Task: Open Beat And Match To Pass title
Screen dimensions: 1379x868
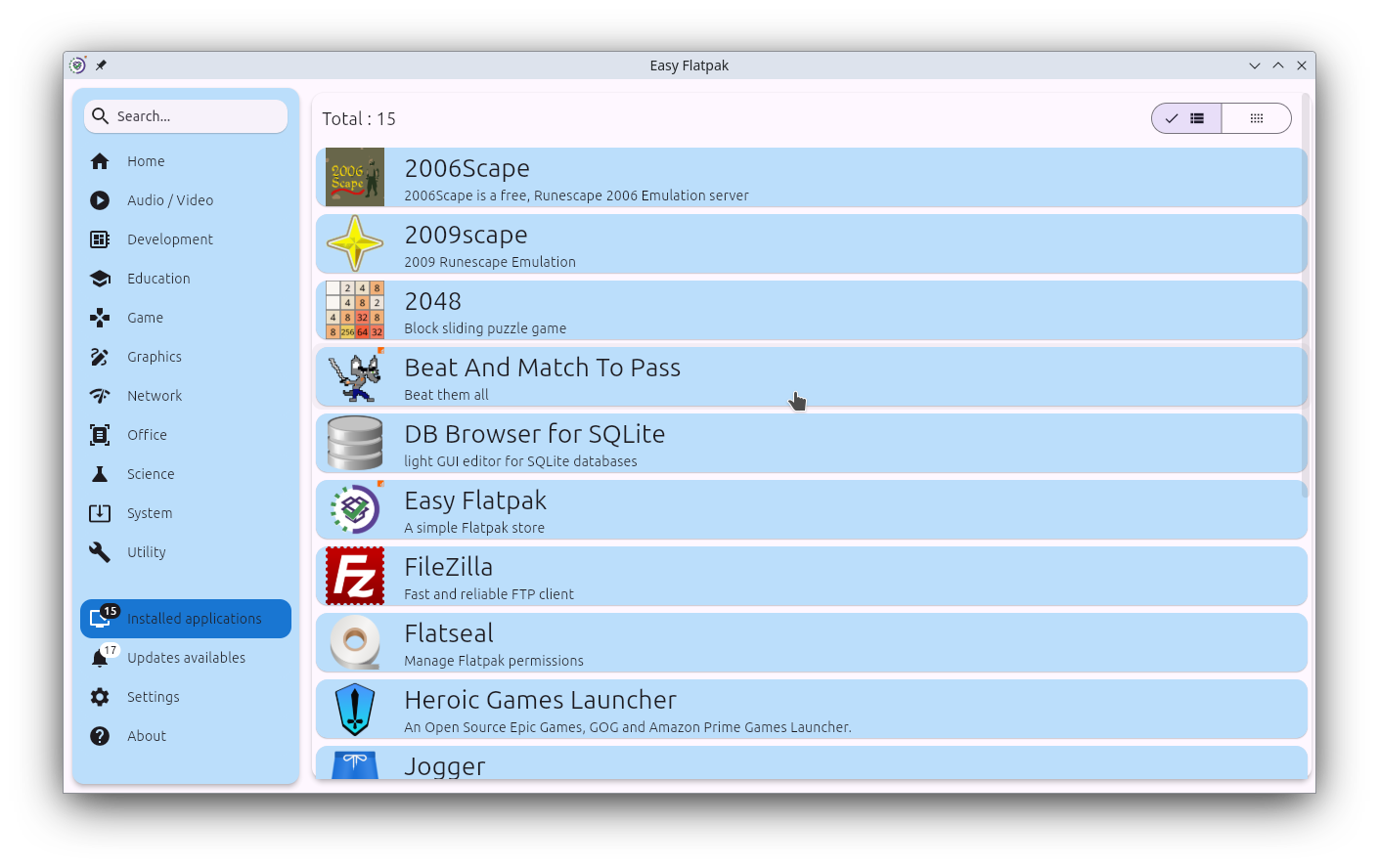Action: (542, 368)
